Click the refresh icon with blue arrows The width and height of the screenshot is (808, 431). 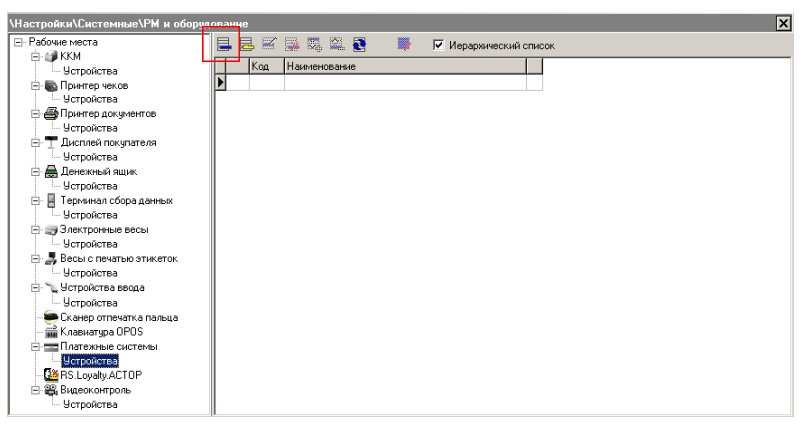point(359,45)
